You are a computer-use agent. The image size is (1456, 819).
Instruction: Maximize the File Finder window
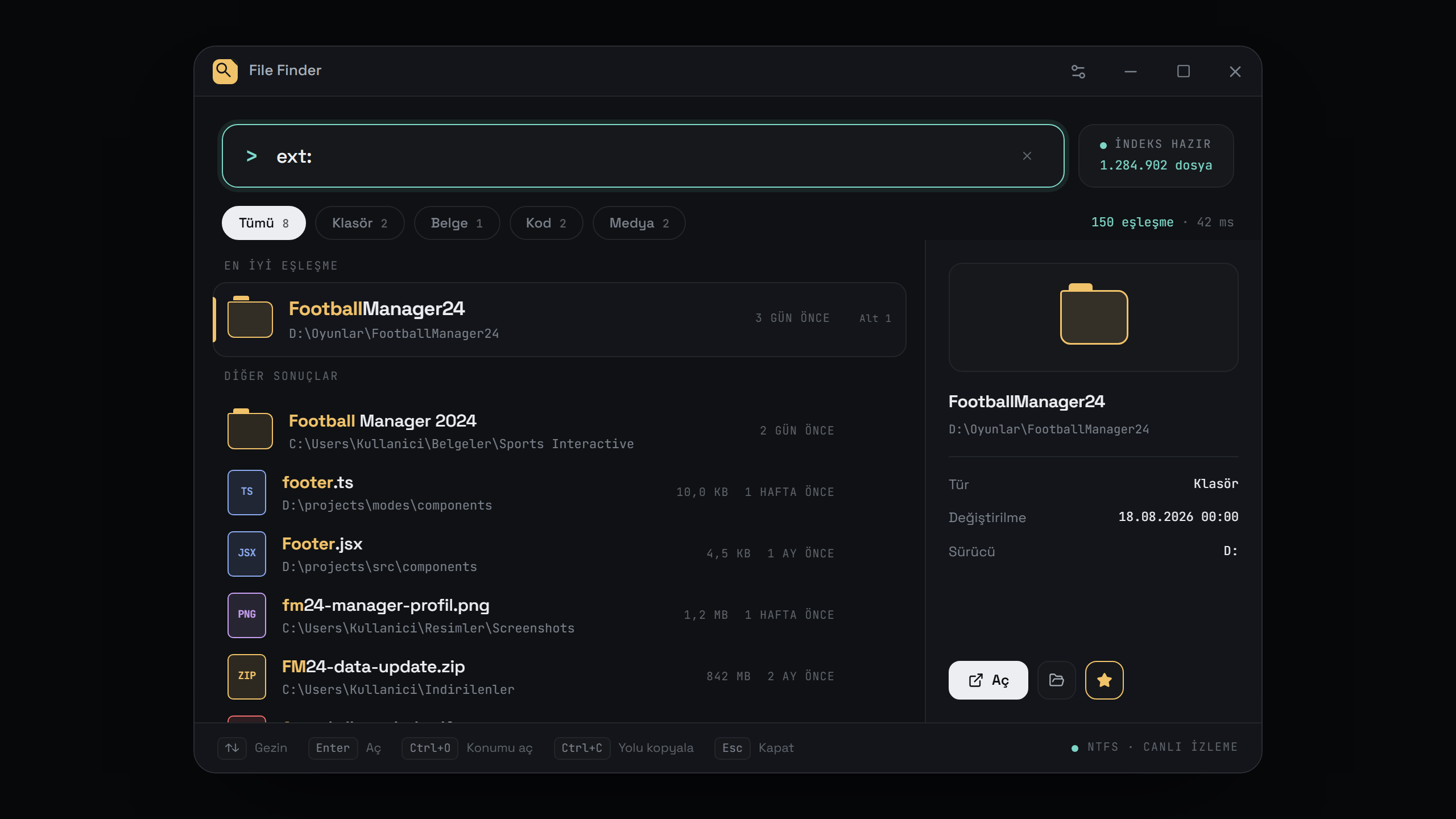[x=1183, y=72]
